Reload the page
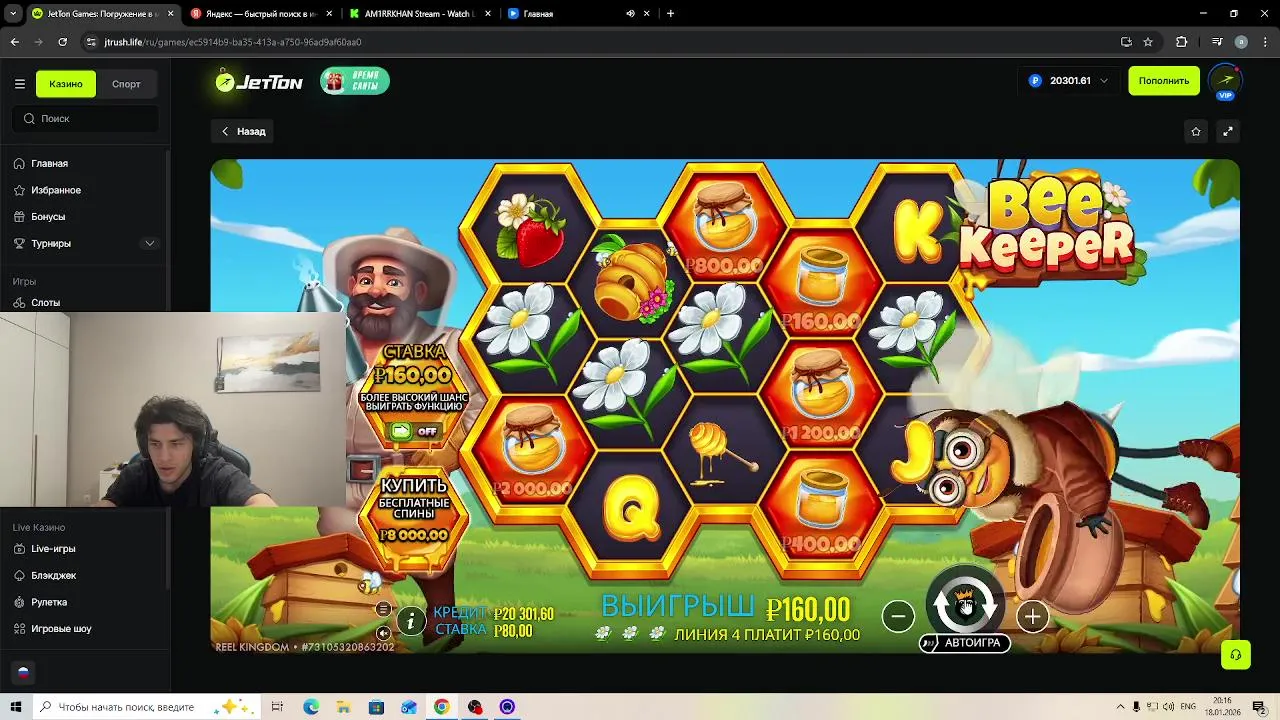Image resolution: width=1280 pixels, height=720 pixels. point(62,42)
